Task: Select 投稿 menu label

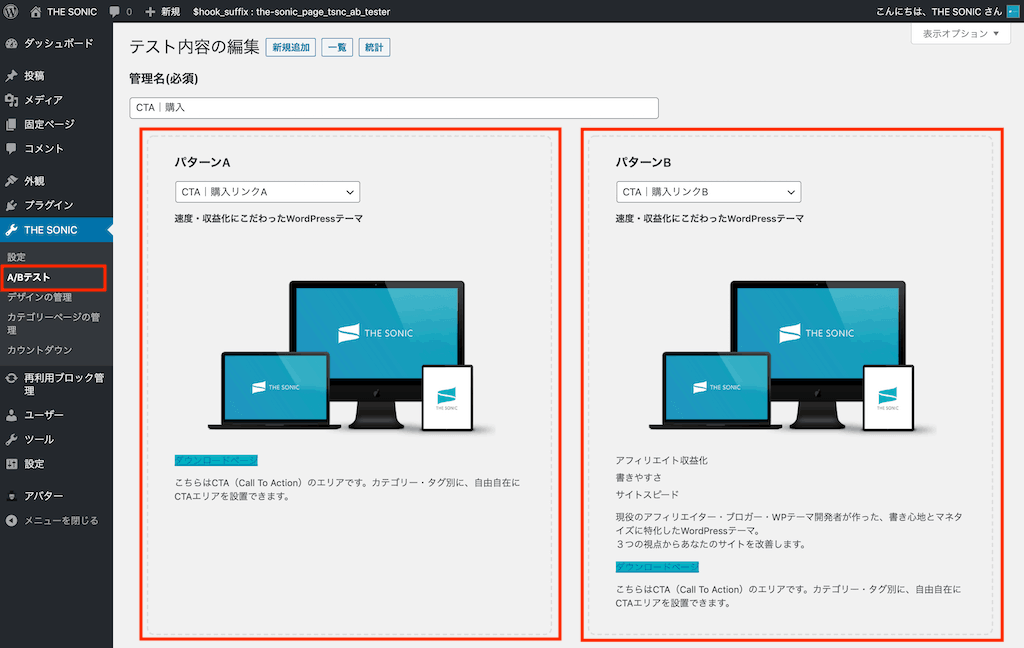Action: click(35, 76)
